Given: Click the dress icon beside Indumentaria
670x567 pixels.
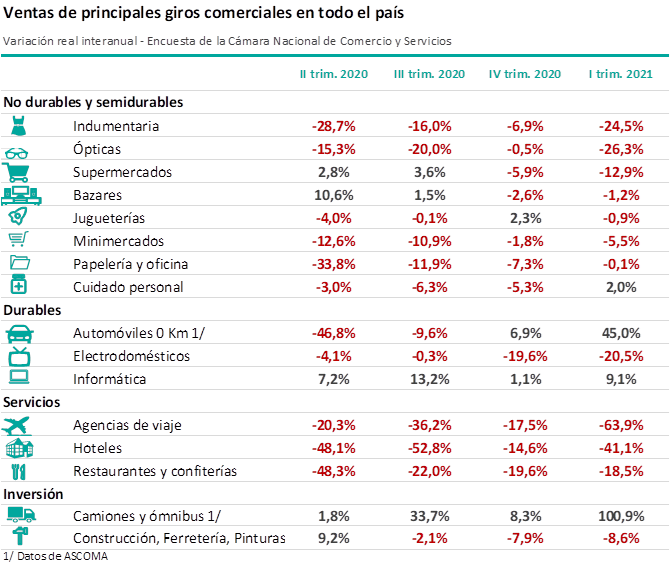Looking at the screenshot, I should (18, 126).
